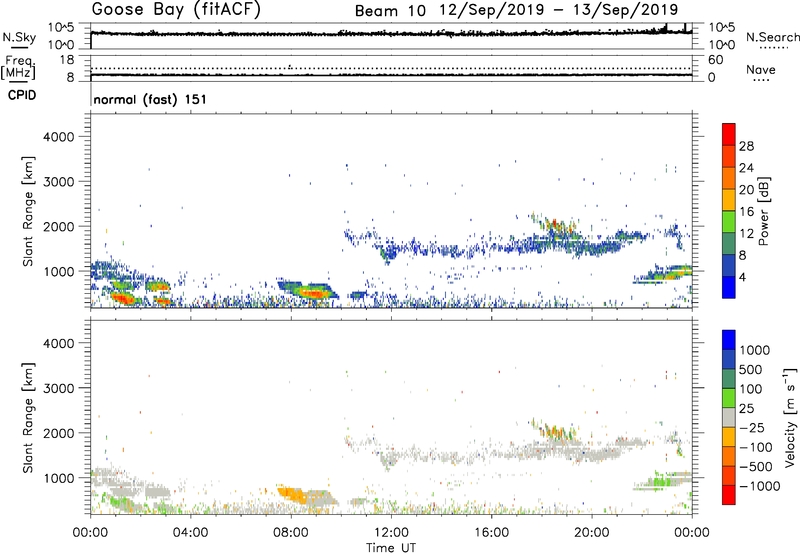Click the CPID label
Screen dimensions: 800x554
pos(22,95)
